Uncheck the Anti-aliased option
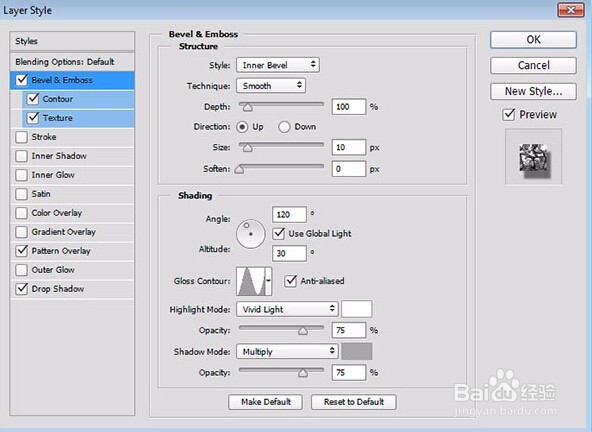The height and width of the screenshot is (432, 592). (x=290, y=281)
